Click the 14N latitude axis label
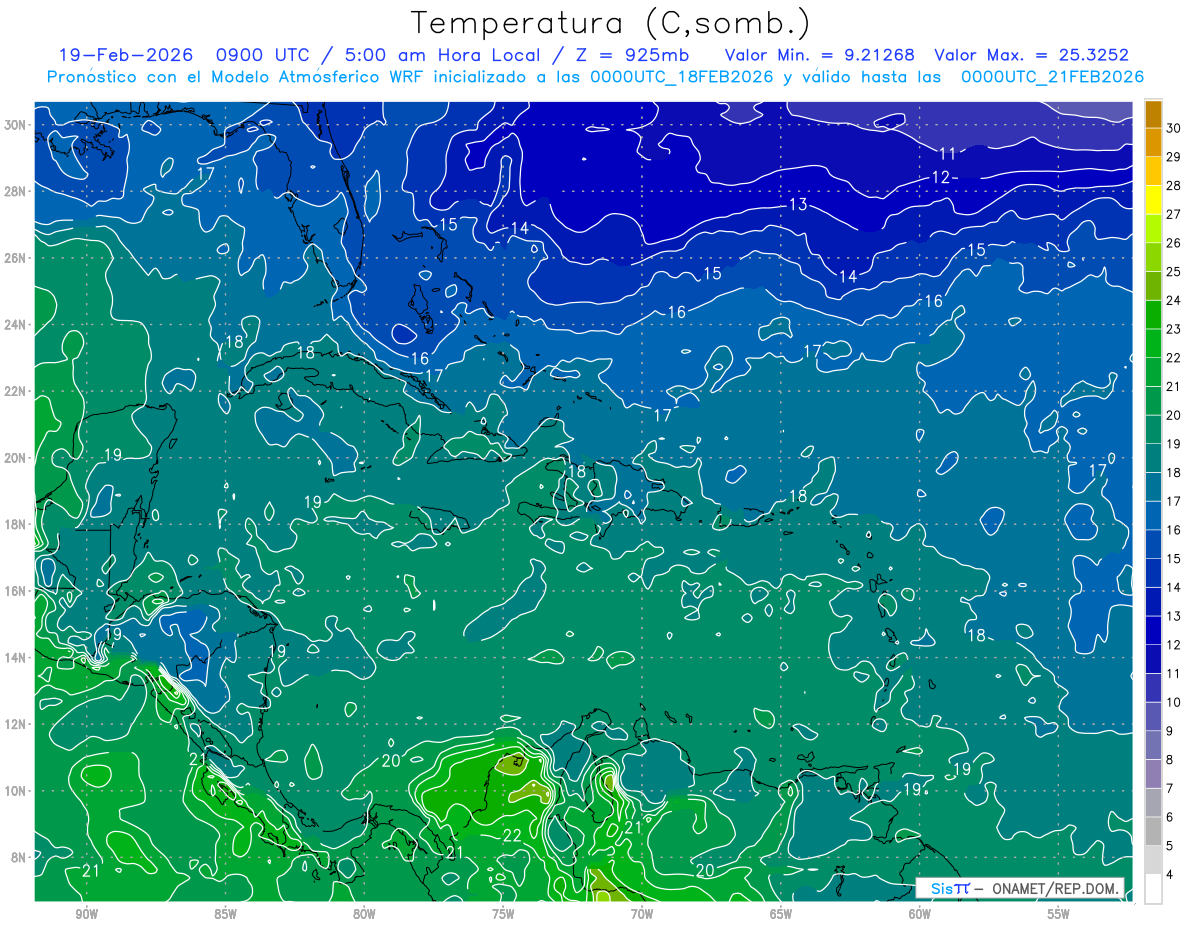Screen dimensions: 1200x927 [16, 657]
